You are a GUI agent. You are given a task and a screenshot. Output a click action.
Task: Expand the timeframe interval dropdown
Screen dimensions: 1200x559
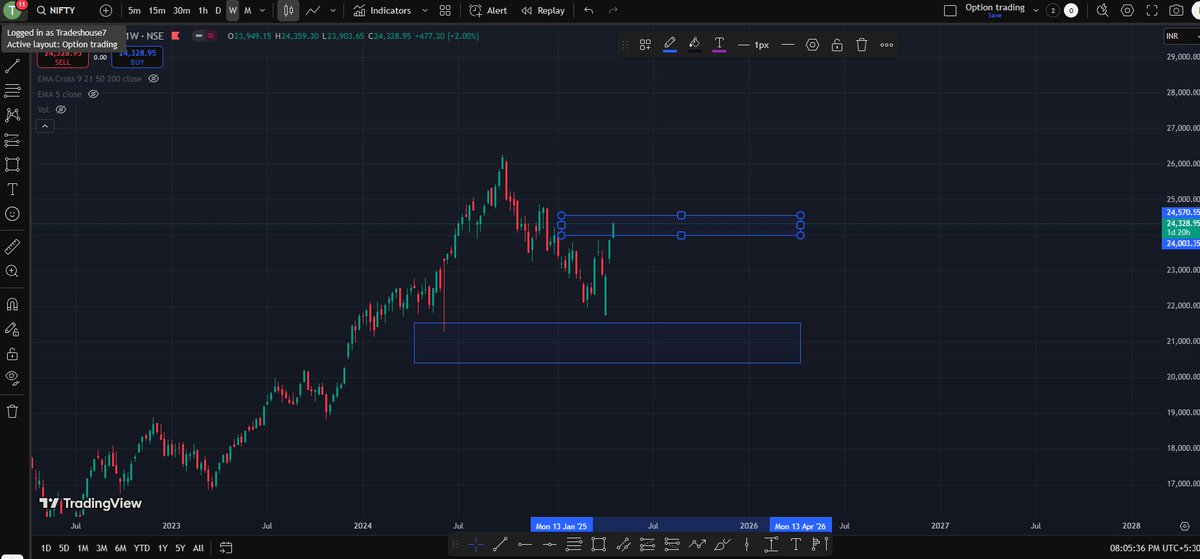(263, 10)
